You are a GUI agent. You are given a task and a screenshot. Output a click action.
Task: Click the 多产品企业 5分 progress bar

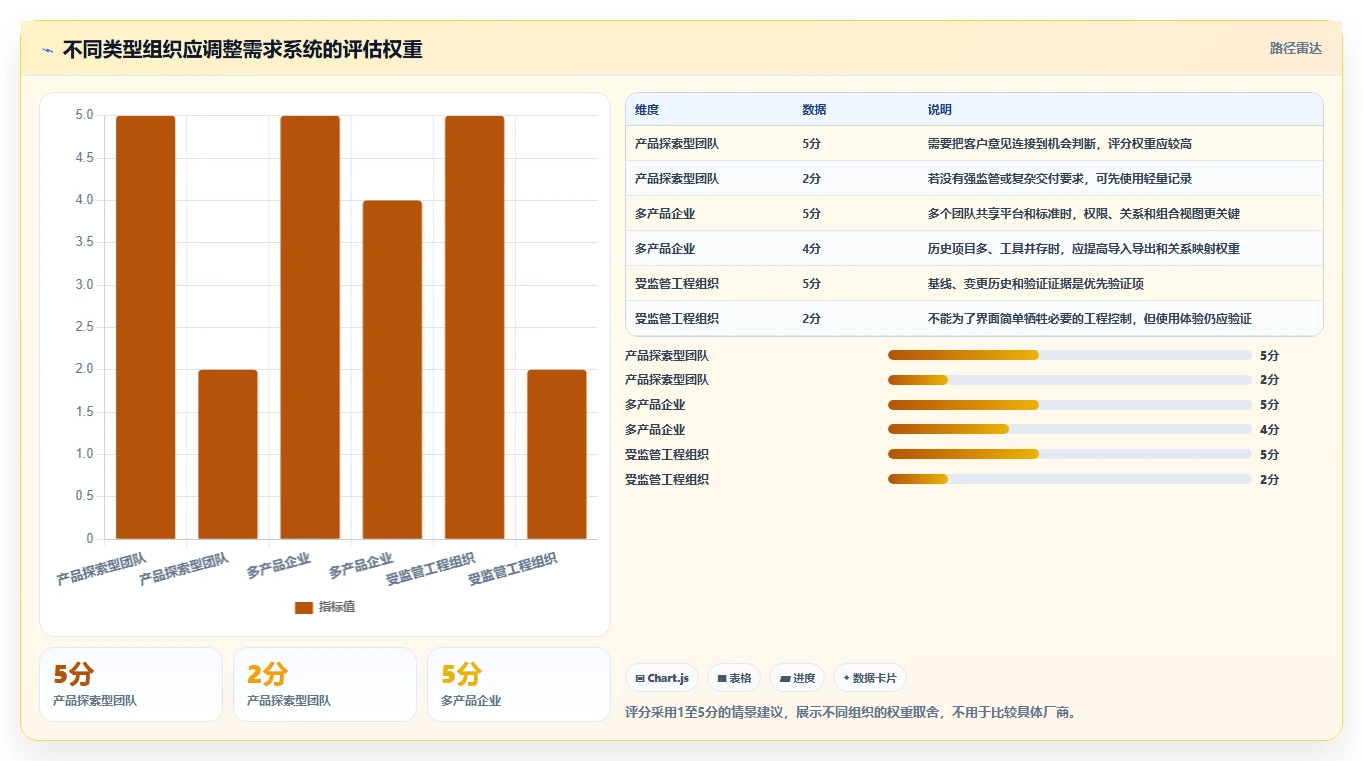click(x=1070, y=405)
